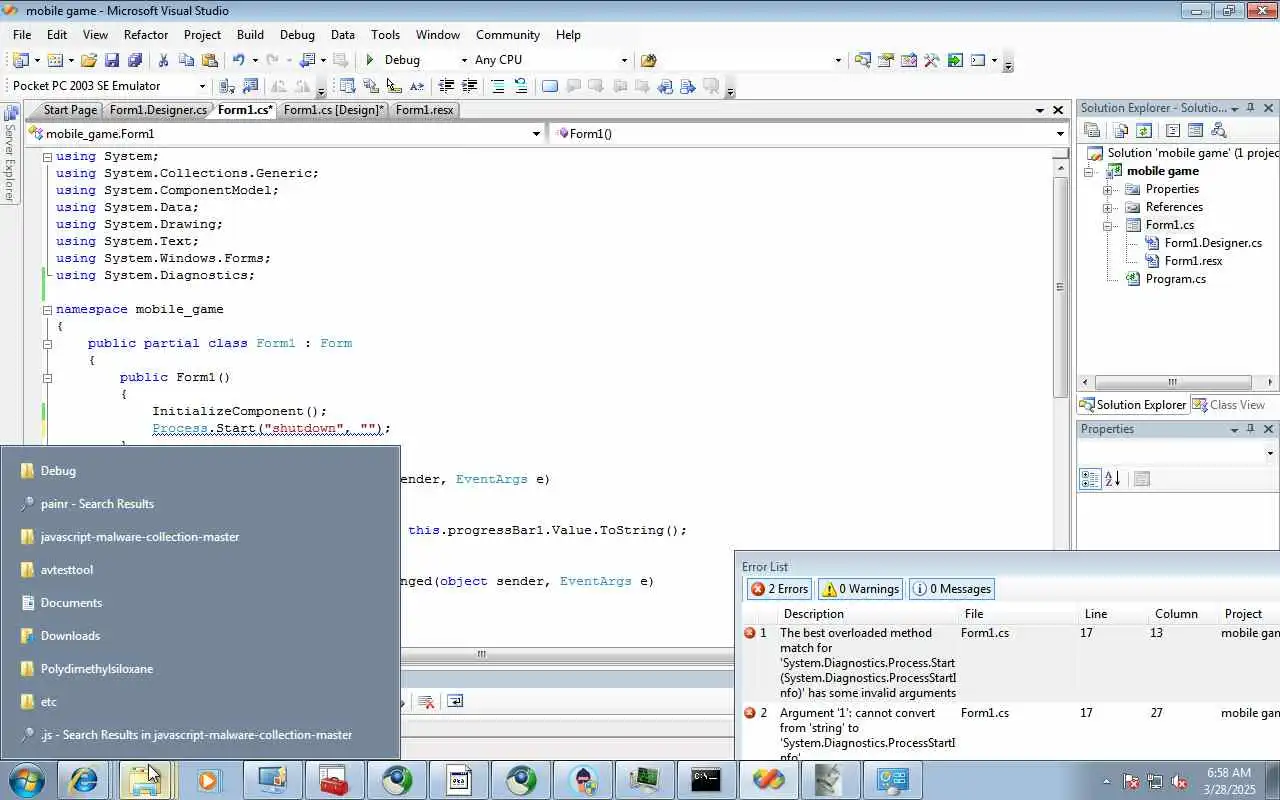Toggle the 0 Messages filter button
Screen dimensions: 1280x800
[952, 589]
